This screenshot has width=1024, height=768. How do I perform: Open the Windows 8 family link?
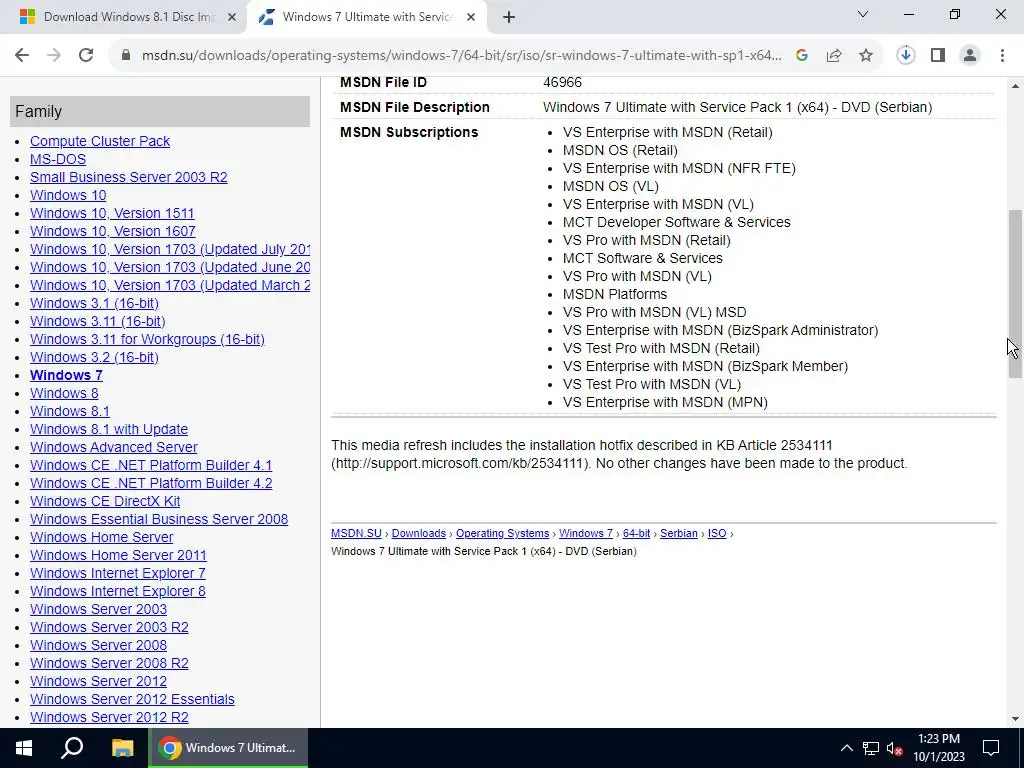(64, 393)
